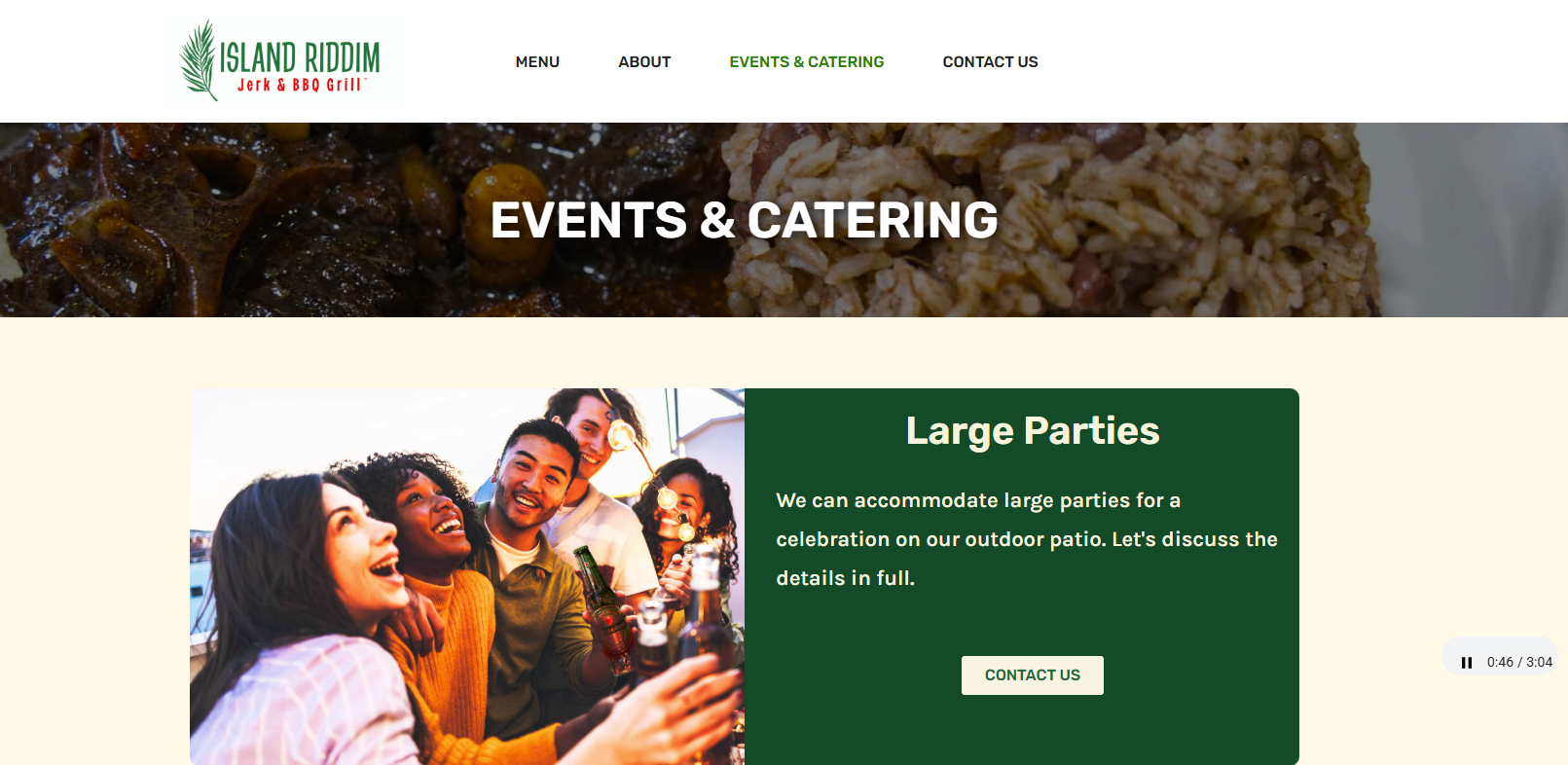Pause the playing audio with pause icon
1568x765 pixels.
click(1466, 663)
